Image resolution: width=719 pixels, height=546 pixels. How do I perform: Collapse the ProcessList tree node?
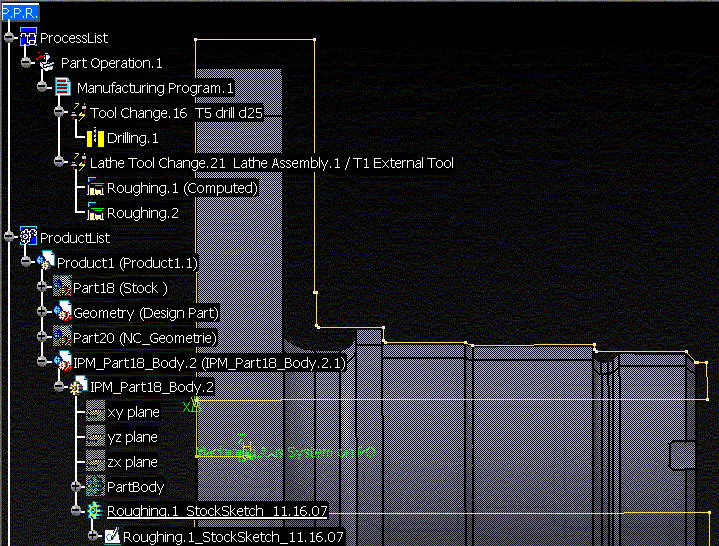click(x=9, y=38)
